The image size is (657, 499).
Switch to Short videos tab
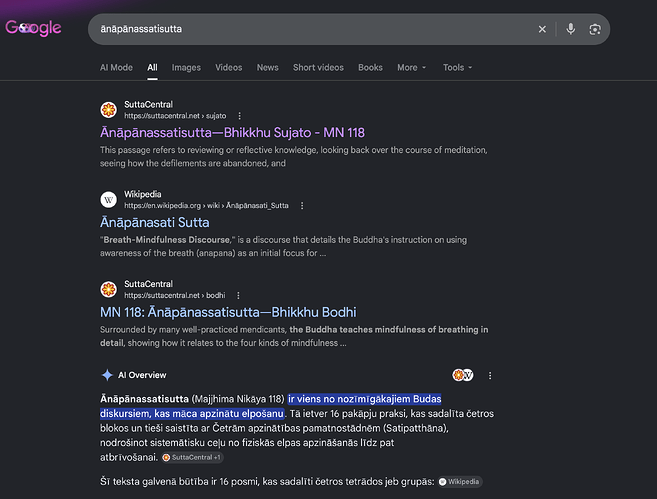(318, 67)
